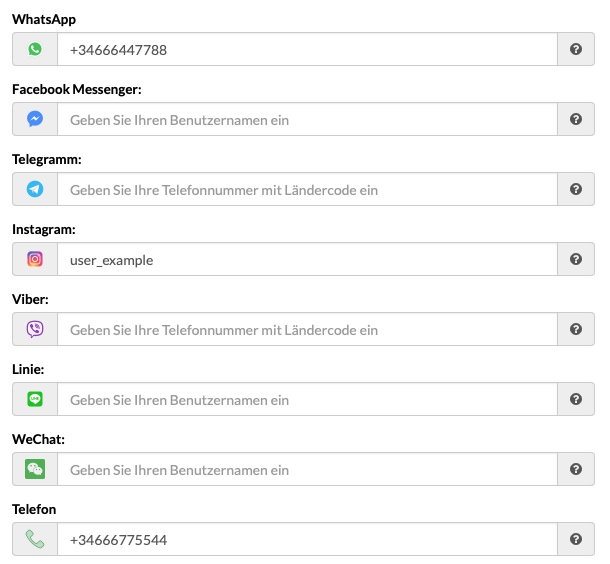Click the green Line chat icon
Image resolution: width=610 pixels, height=564 pixels.
pos(35,399)
